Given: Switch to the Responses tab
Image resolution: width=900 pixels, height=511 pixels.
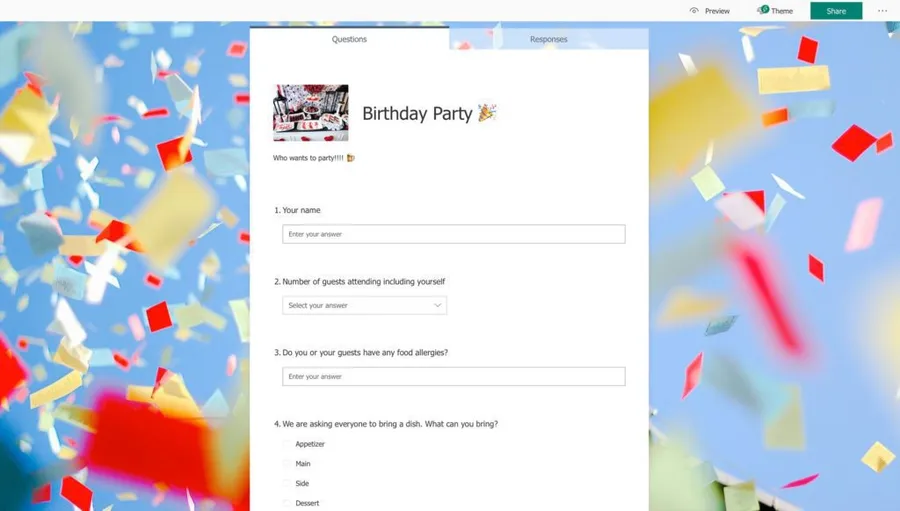Looking at the screenshot, I should [x=549, y=39].
